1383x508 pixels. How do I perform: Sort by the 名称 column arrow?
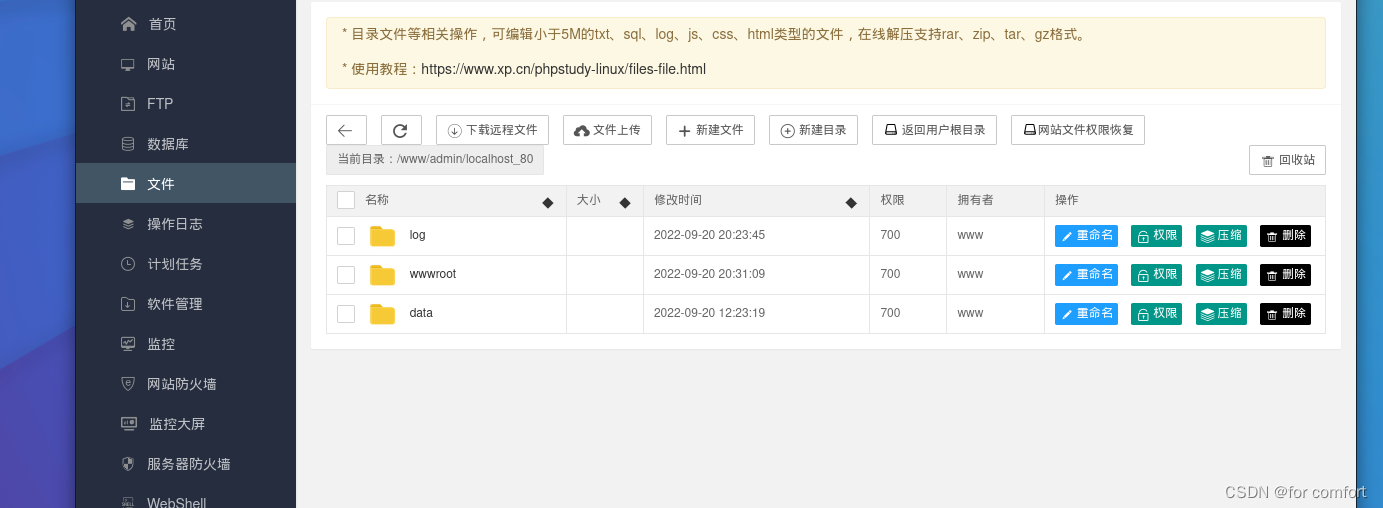tap(547, 202)
